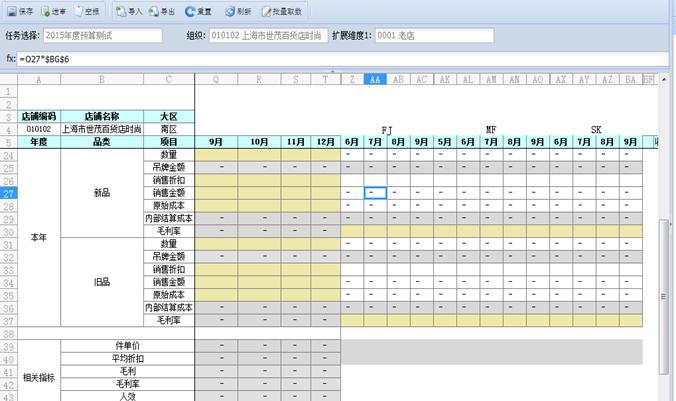Click the select-all corner of the grid
676x401 pixels.
tap(9, 79)
